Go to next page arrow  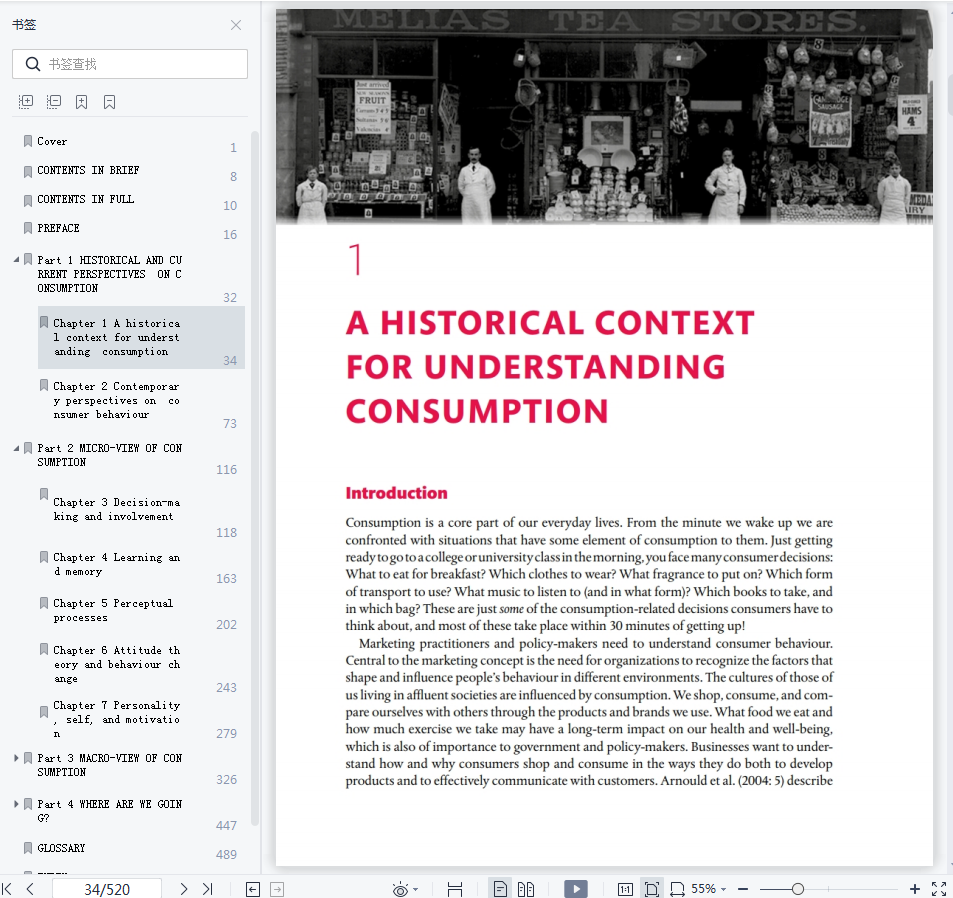[x=184, y=889]
